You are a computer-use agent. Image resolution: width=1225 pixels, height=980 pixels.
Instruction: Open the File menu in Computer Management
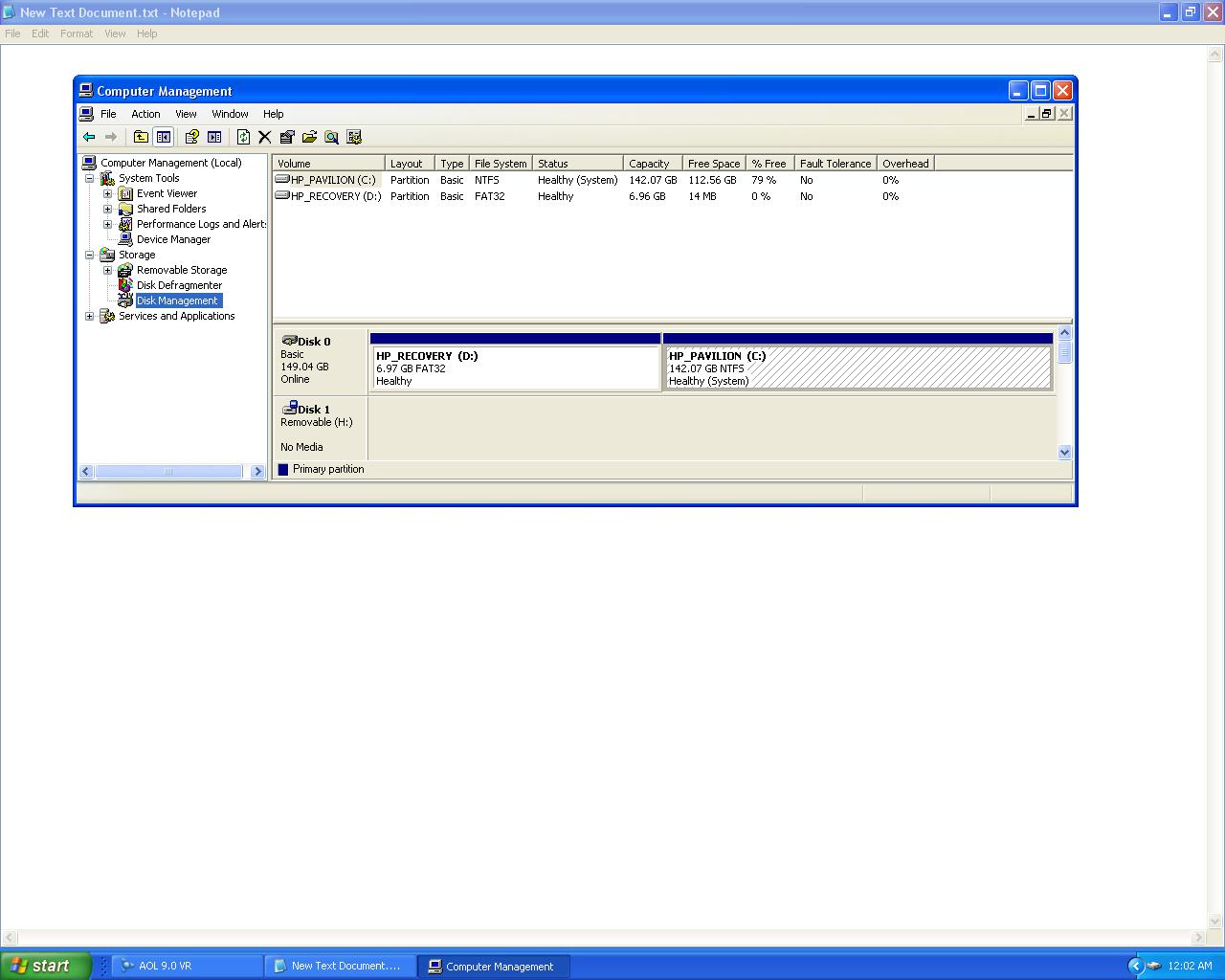tap(108, 114)
